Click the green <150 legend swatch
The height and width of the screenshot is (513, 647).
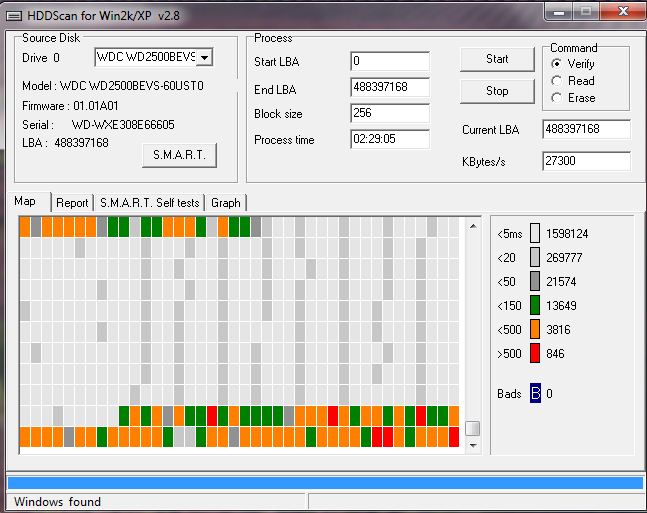[535, 305]
